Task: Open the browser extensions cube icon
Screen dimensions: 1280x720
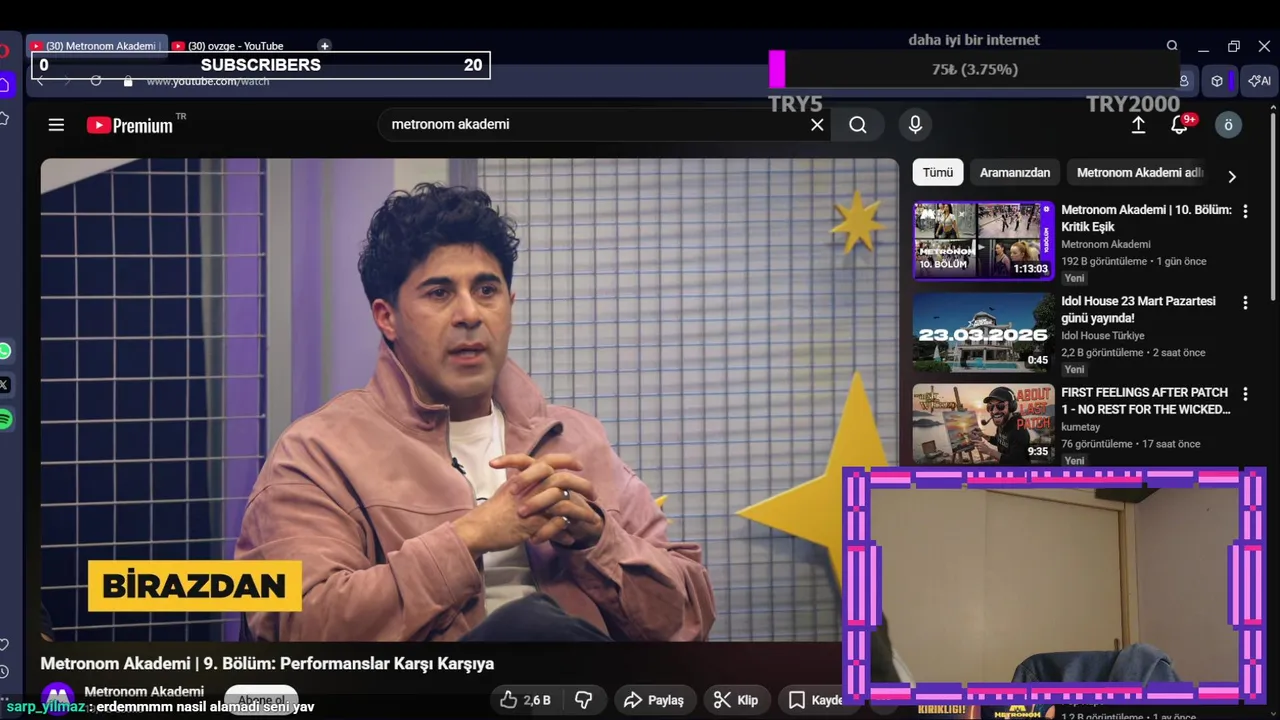Action: (x=1217, y=81)
